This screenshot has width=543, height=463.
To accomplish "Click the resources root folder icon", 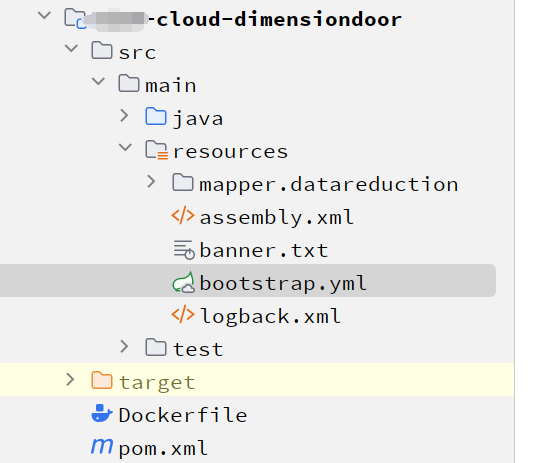I will 157,150.
